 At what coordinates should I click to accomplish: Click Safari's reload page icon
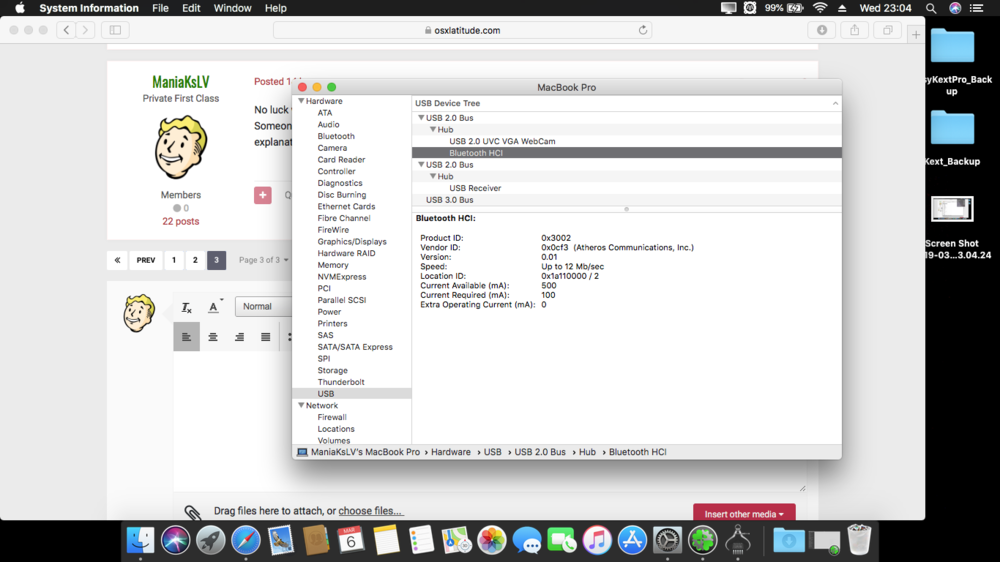[x=643, y=30]
